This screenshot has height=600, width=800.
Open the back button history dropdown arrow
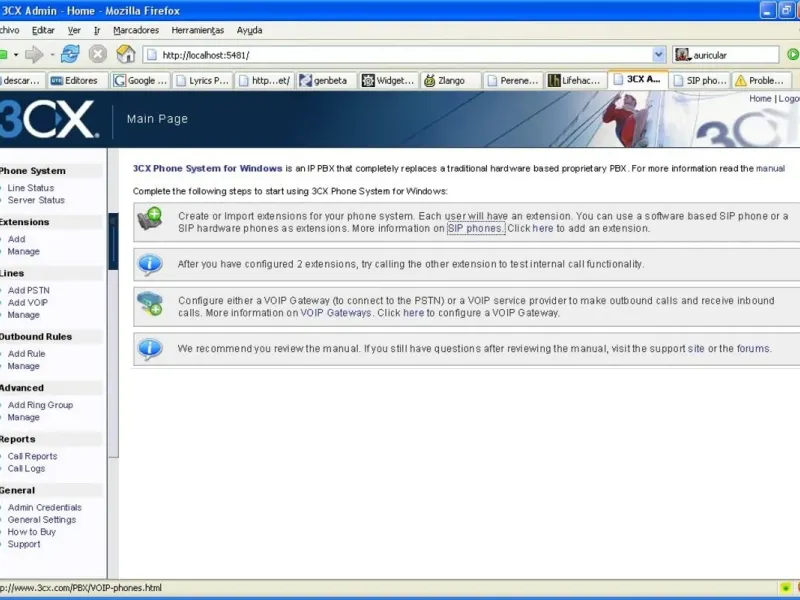click(16, 55)
